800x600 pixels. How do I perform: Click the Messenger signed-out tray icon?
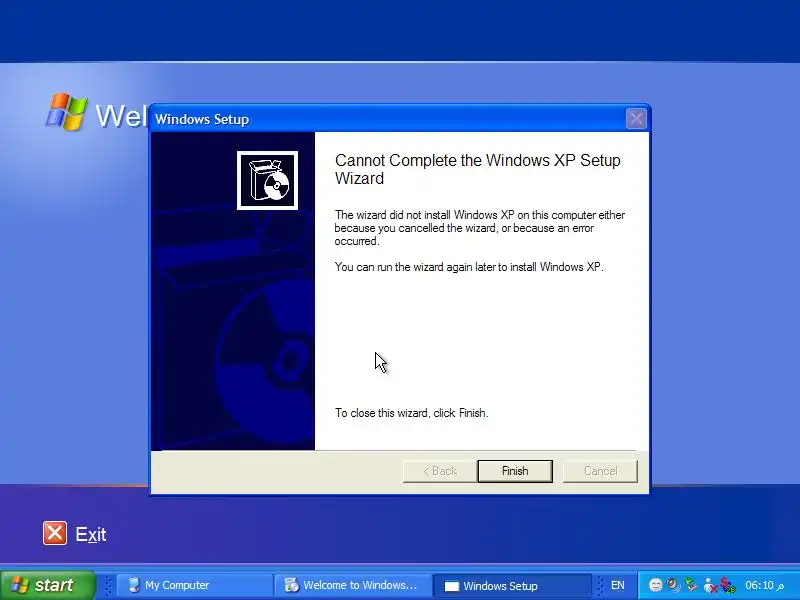pos(709,585)
